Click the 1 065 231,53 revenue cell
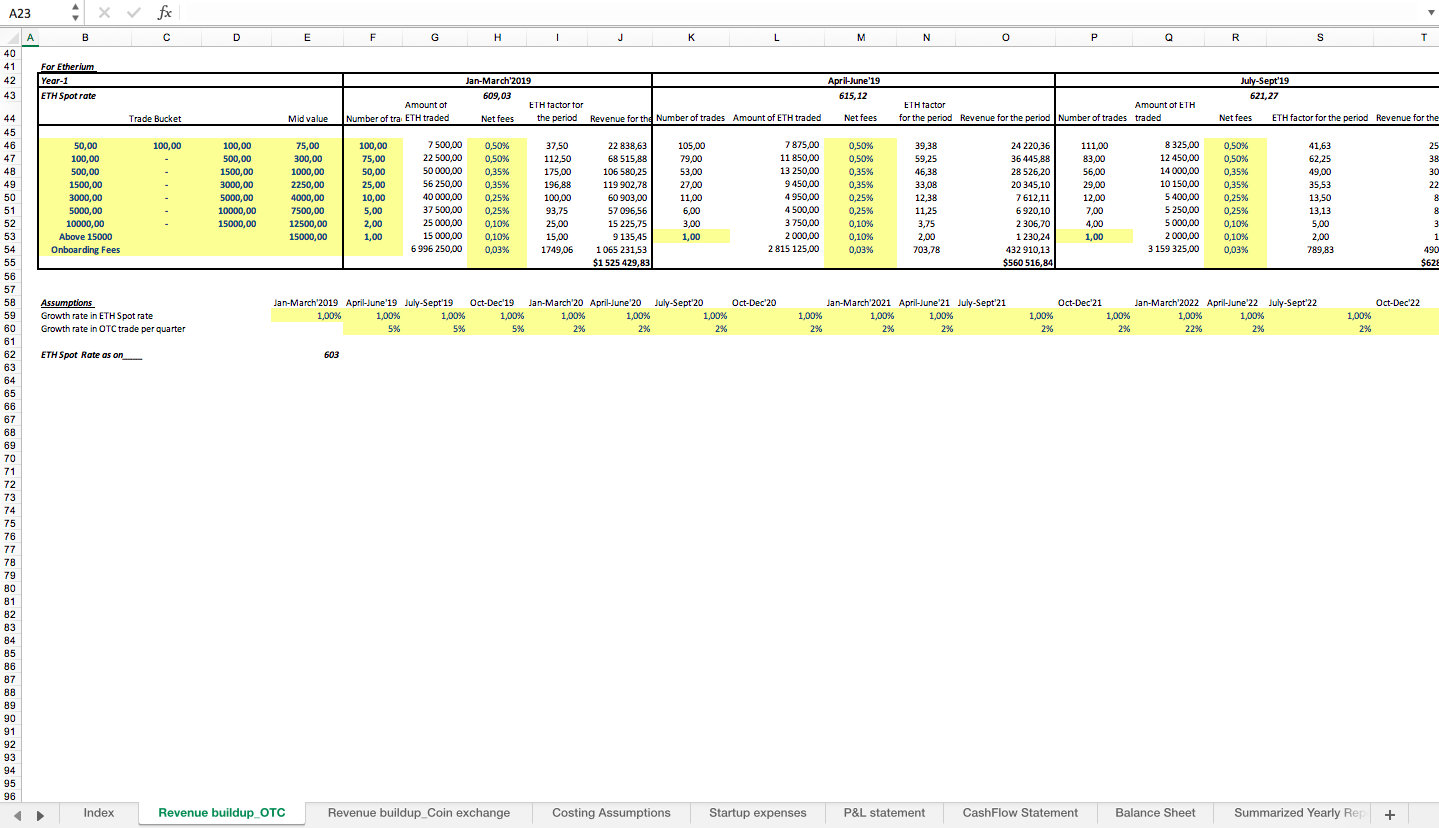 (x=621, y=250)
